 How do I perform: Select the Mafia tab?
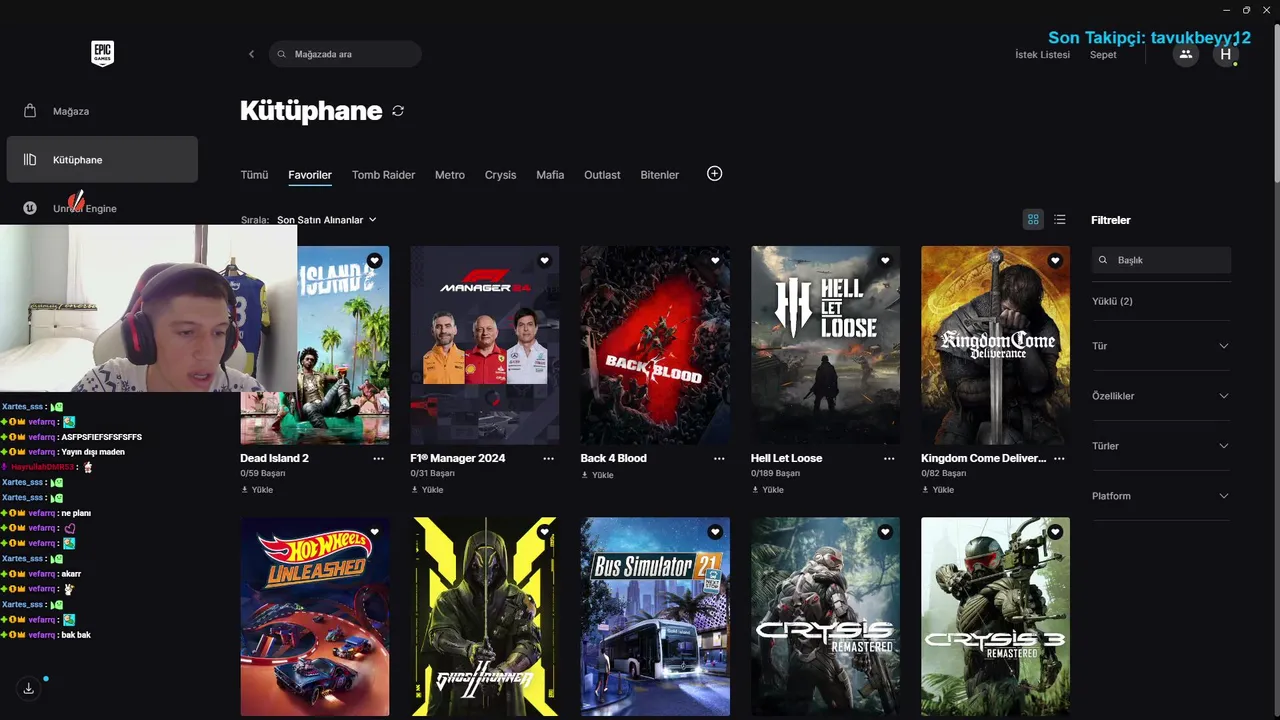pyautogui.click(x=550, y=175)
